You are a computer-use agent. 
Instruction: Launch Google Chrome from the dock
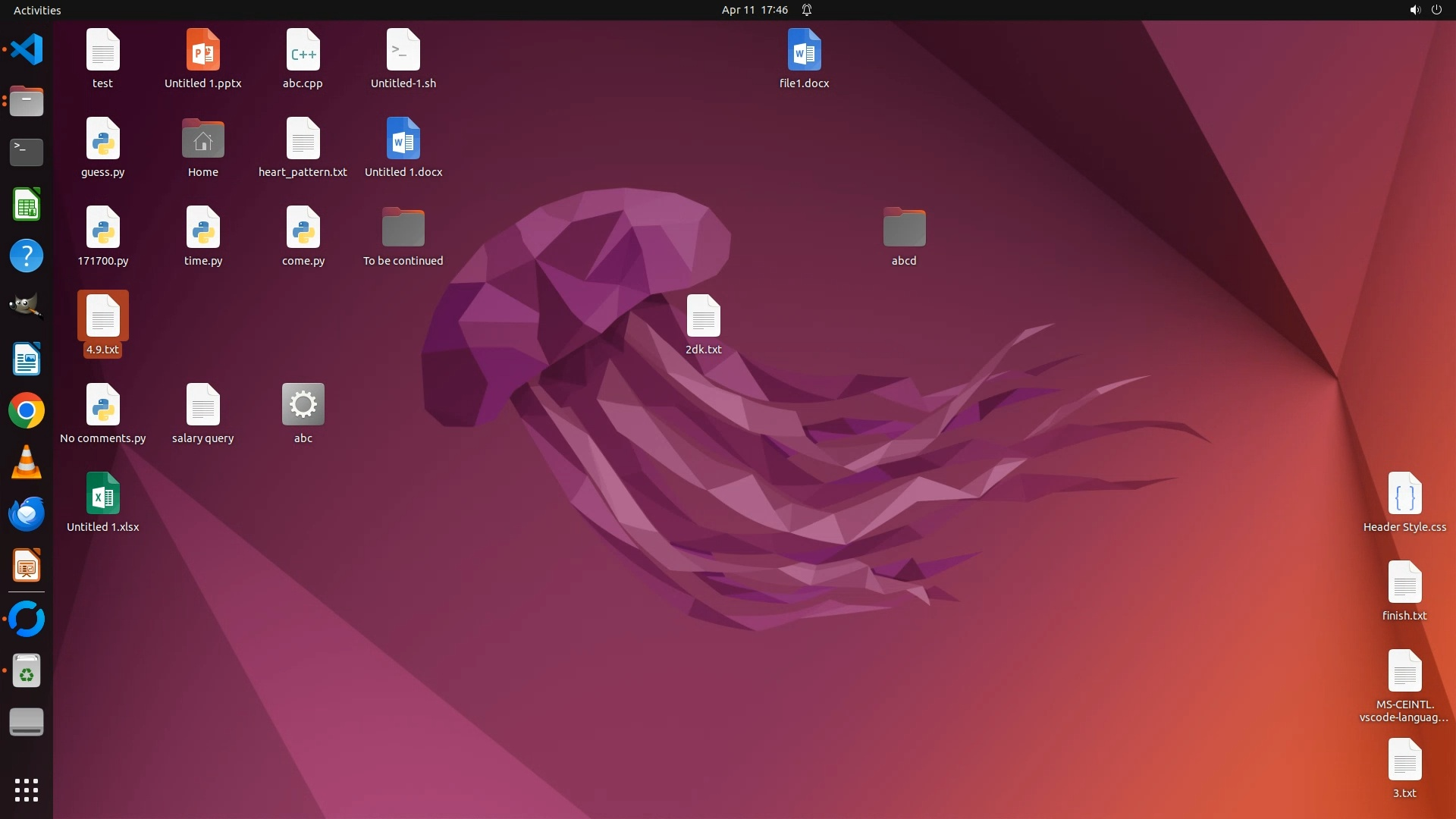(x=27, y=411)
